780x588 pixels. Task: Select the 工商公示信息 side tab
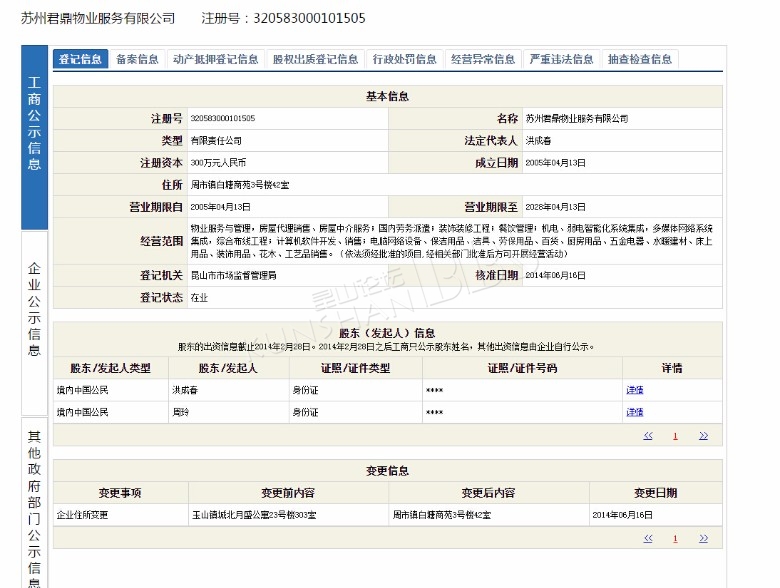click(34, 137)
